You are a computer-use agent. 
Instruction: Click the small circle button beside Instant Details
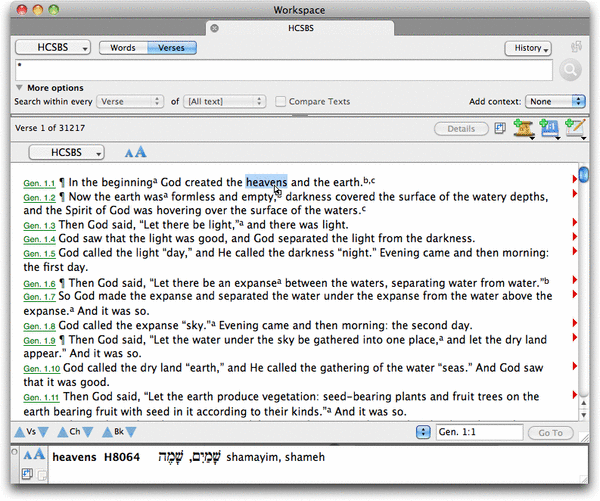15,452
